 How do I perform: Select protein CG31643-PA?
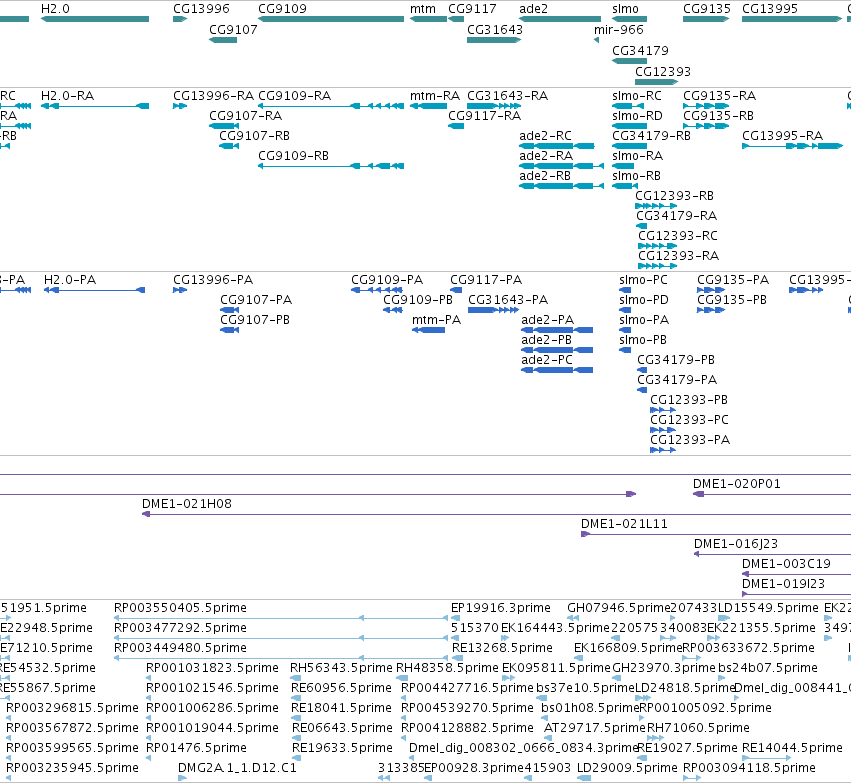click(493, 310)
